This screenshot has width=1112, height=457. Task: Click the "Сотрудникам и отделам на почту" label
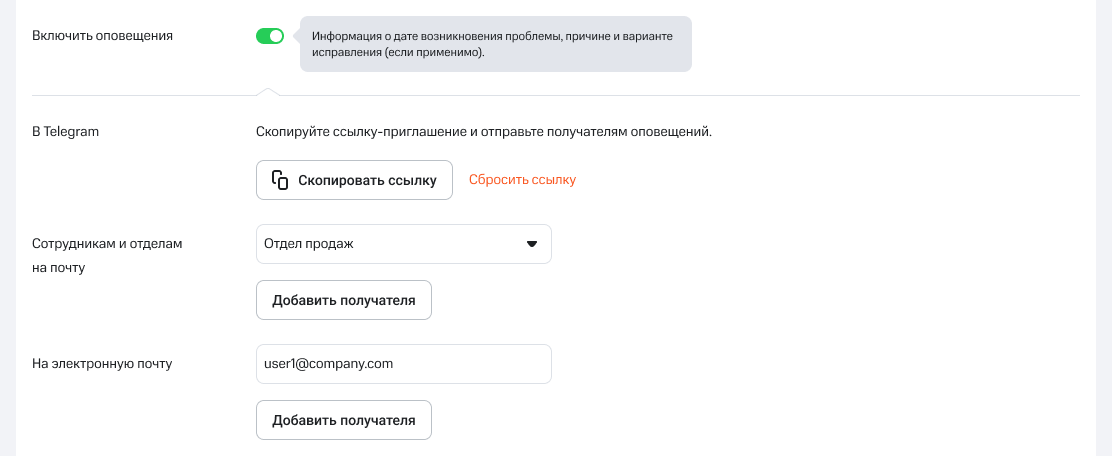click(108, 255)
